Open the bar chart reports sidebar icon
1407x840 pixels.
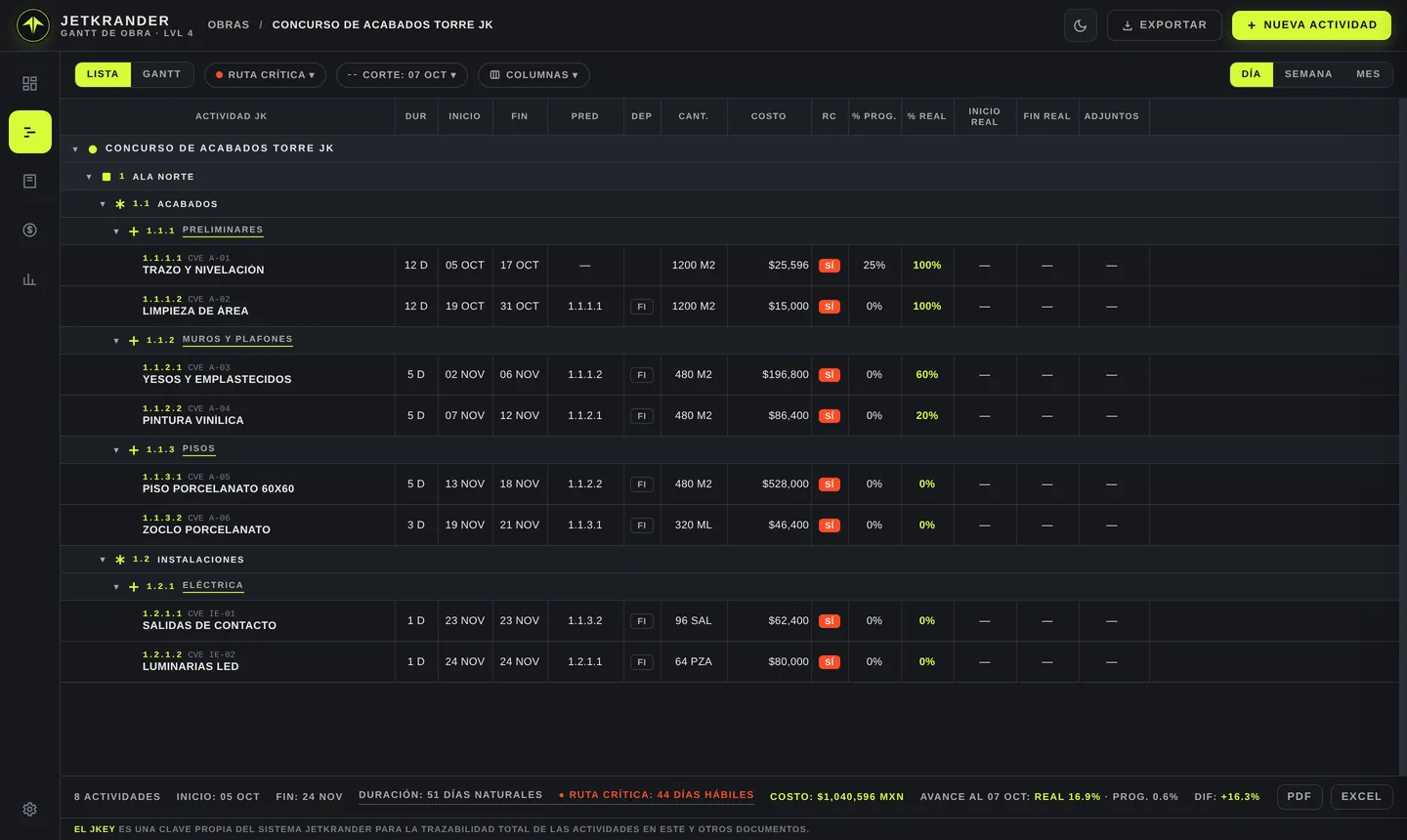tap(30, 278)
